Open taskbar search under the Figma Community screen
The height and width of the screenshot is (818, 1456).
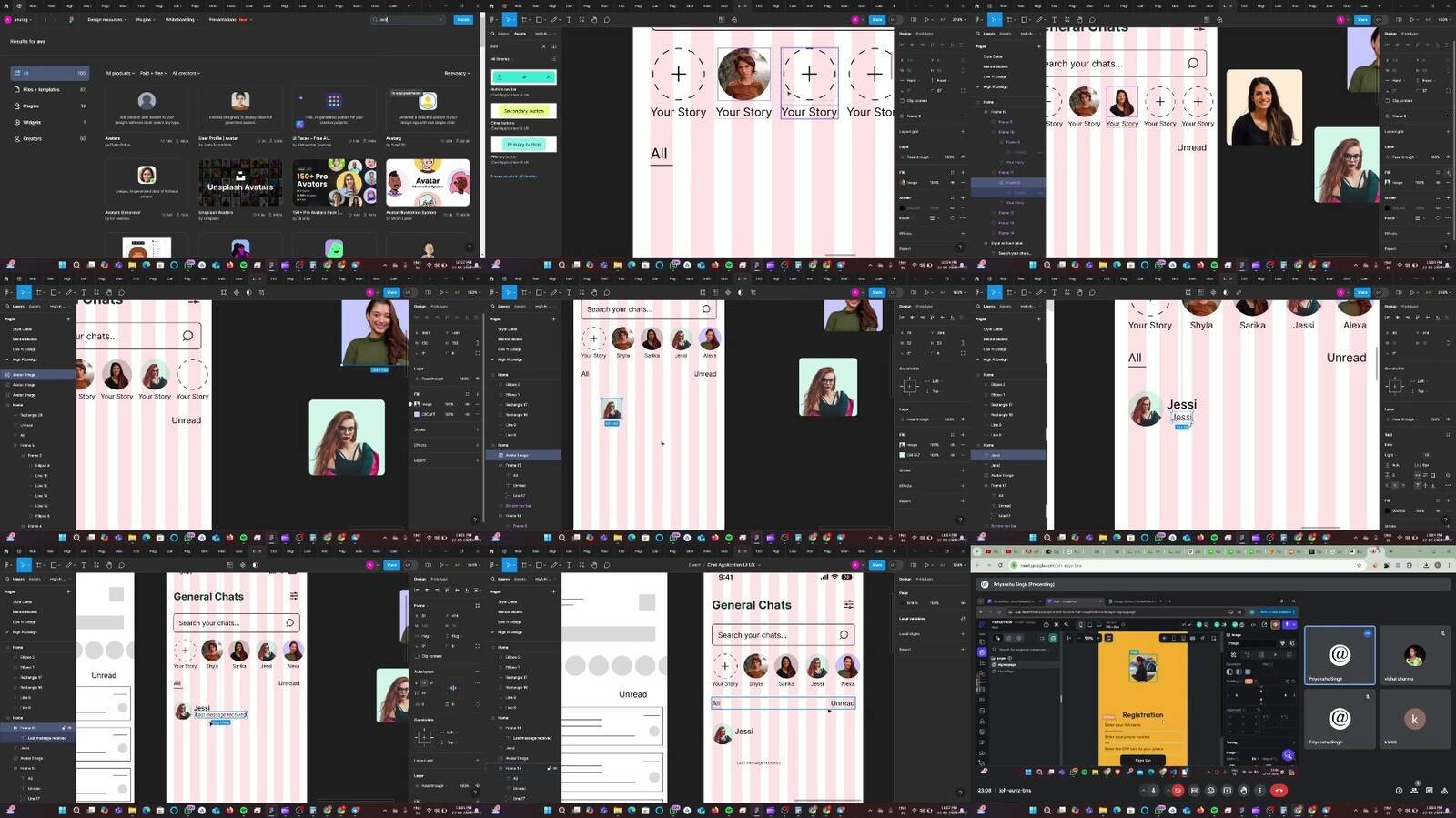(76, 265)
